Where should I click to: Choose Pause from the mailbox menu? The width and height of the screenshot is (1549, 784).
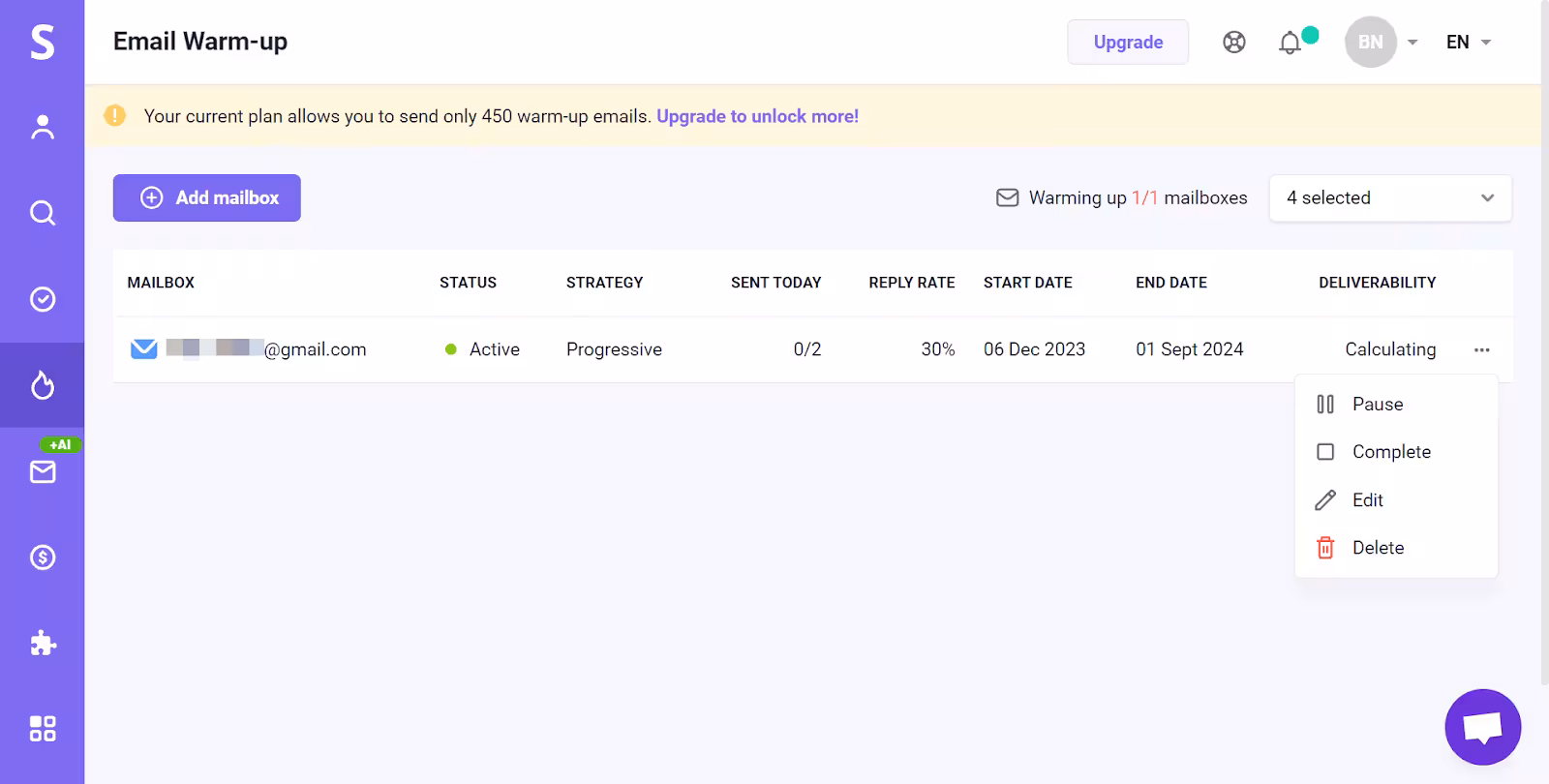pyautogui.click(x=1377, y=405)
